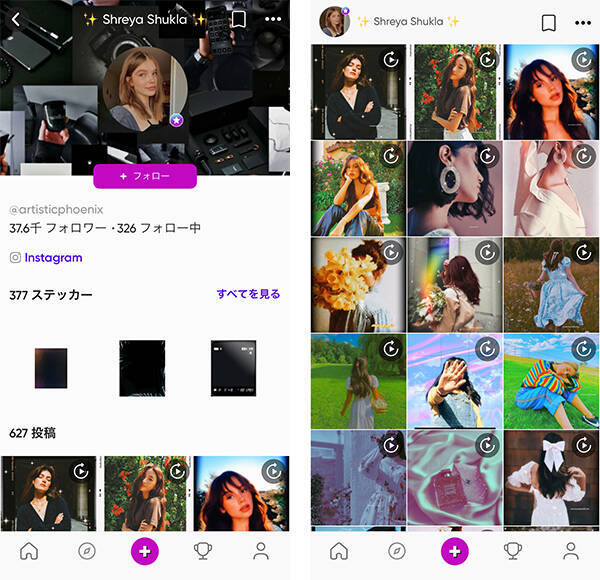Go to Home tab on left screen

(29, 551)
